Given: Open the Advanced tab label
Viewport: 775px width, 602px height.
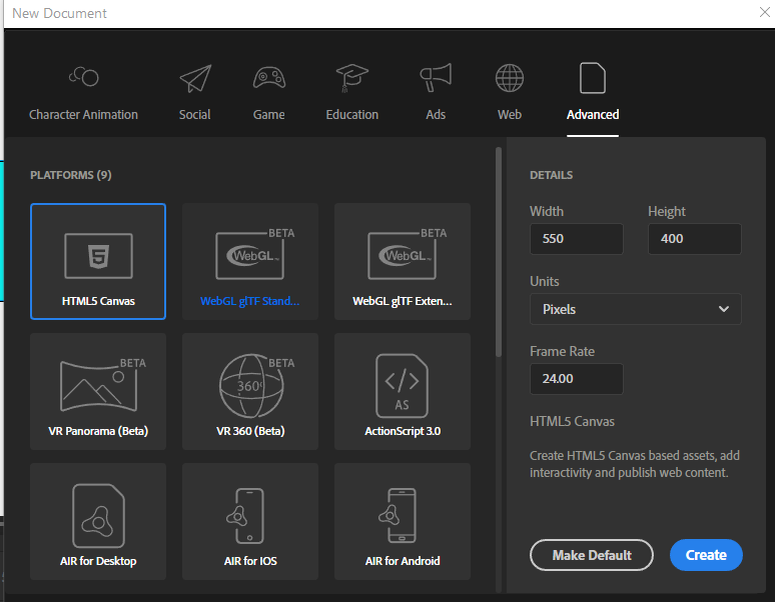Looking at the screenshot, I should point(593,115).
